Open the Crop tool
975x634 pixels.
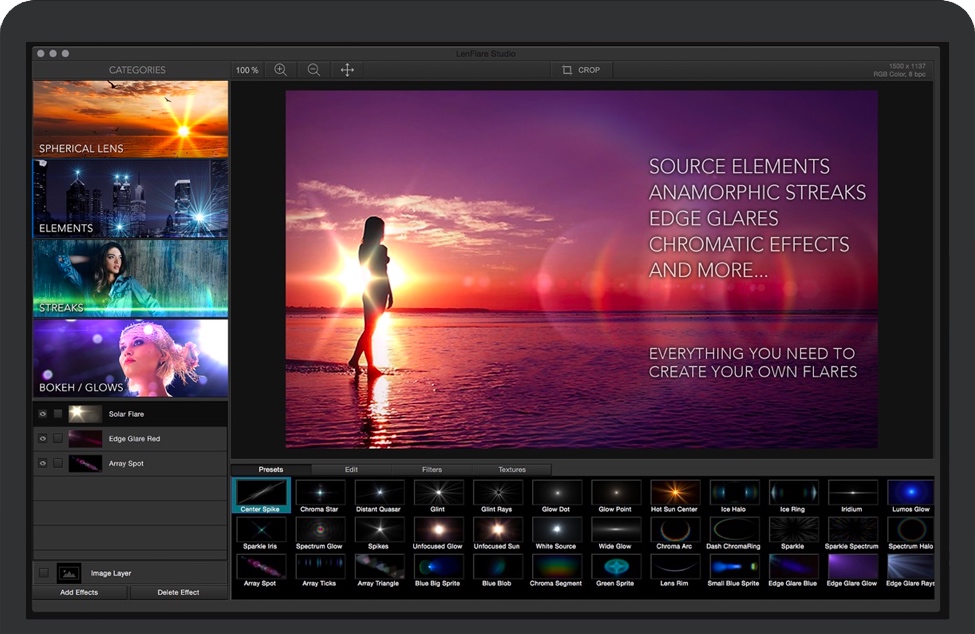pos(581,70)
